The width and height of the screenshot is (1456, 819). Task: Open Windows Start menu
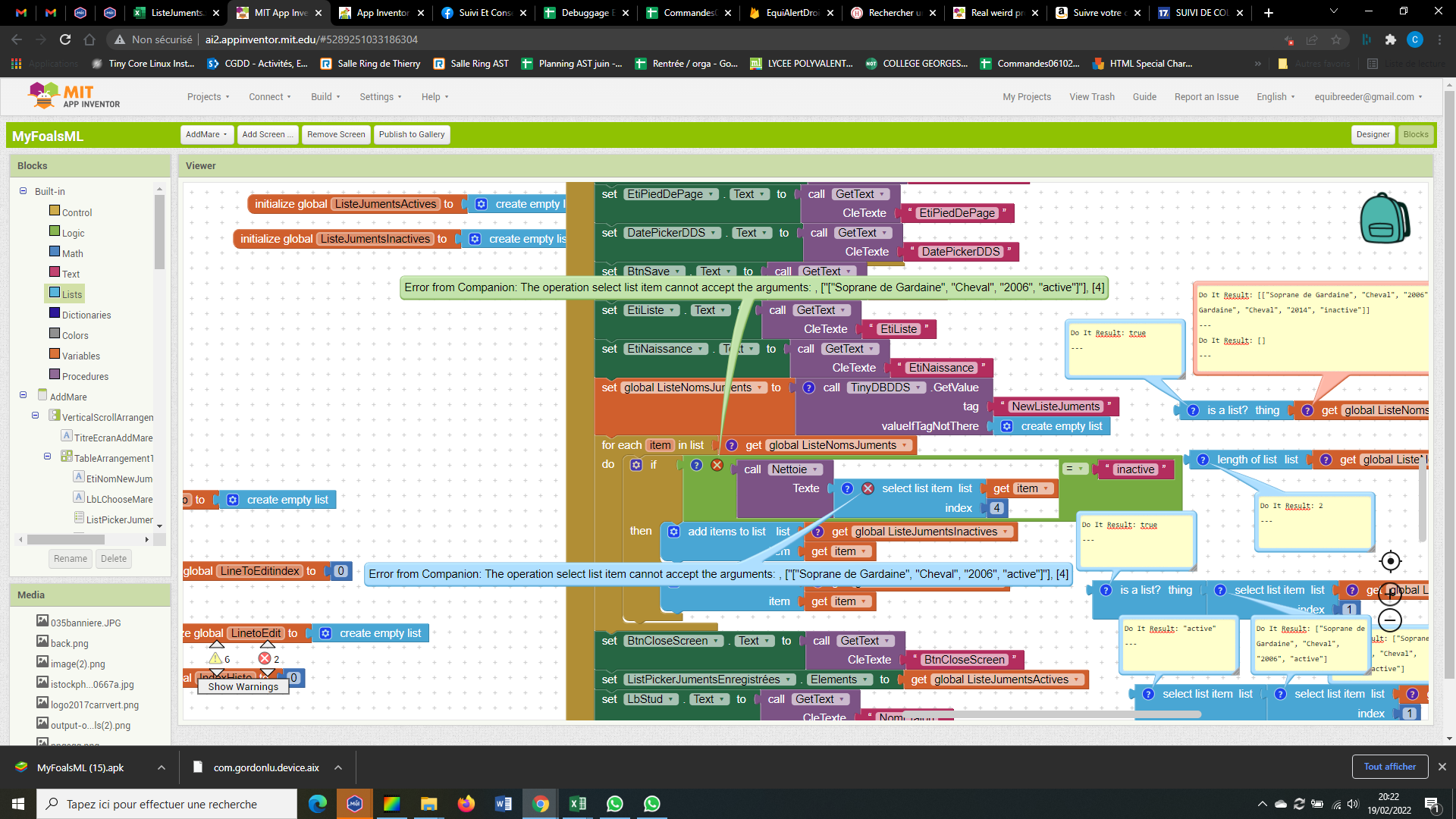[x=18, y=804]
